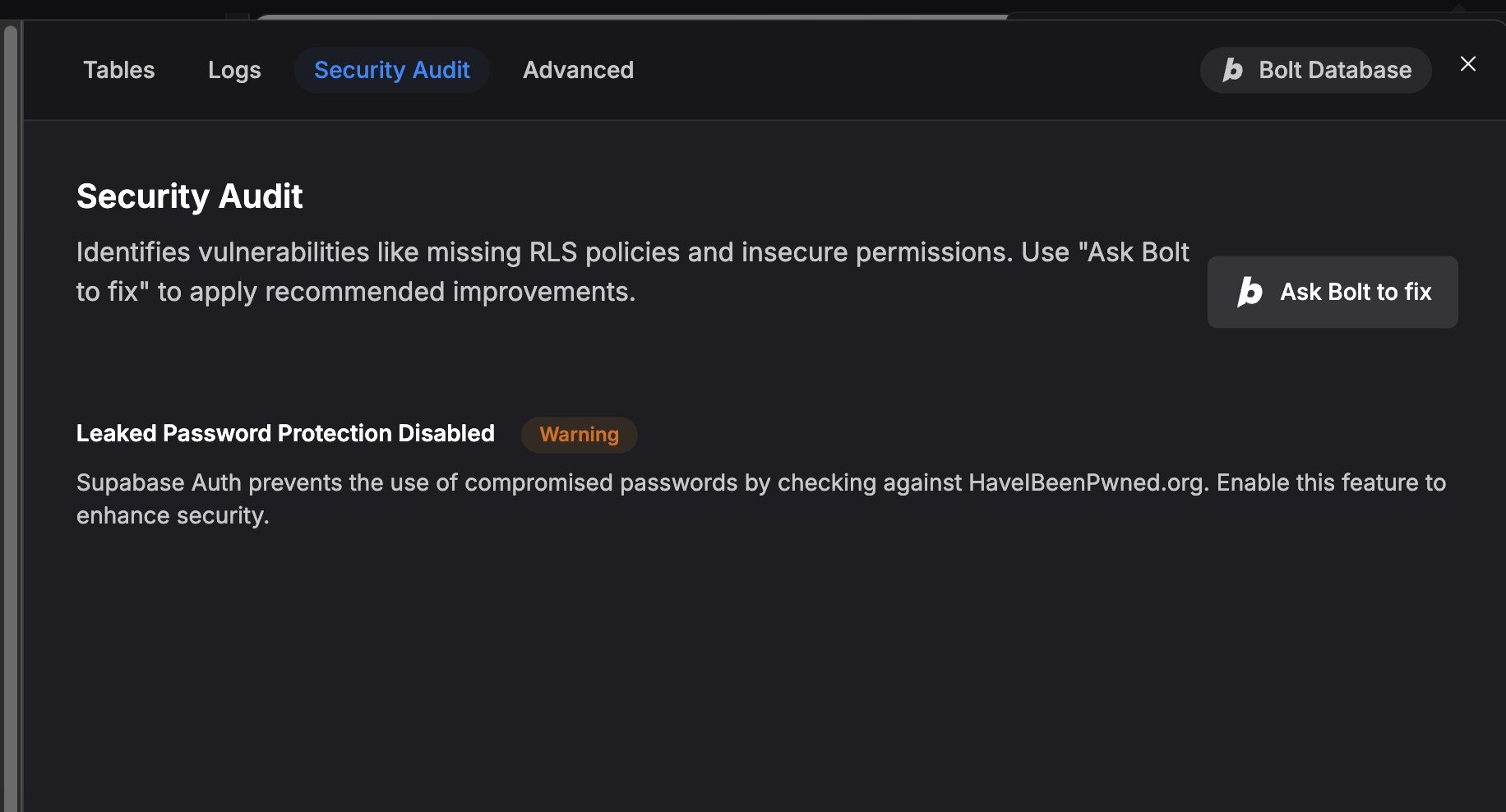The image size is (1506, 812).
Task: Click the Bolt Database pill in the header
Action: pos(1314,70)
